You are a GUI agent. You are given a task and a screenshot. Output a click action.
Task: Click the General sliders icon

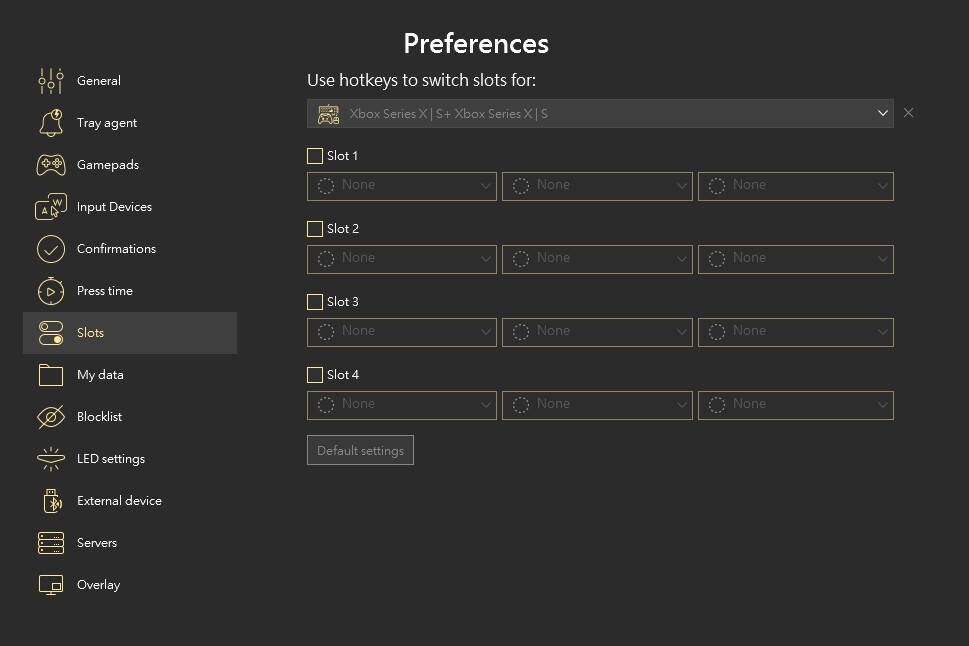[50, 81]
